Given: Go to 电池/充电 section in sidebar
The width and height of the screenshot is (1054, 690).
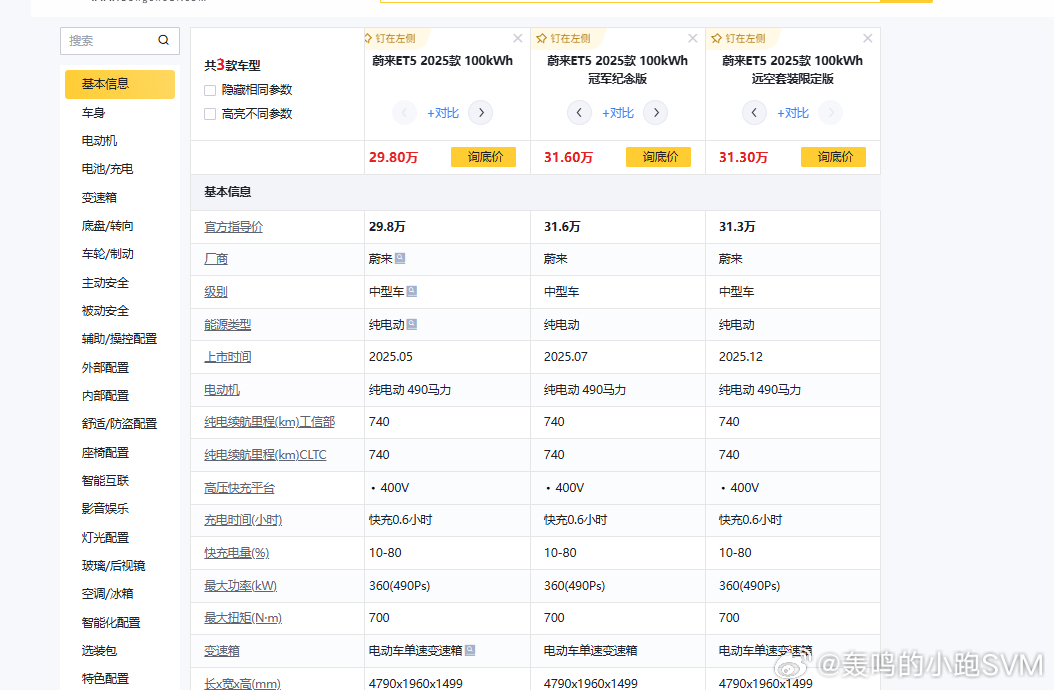Looking at the screenshot, I should tap(108, 169).
